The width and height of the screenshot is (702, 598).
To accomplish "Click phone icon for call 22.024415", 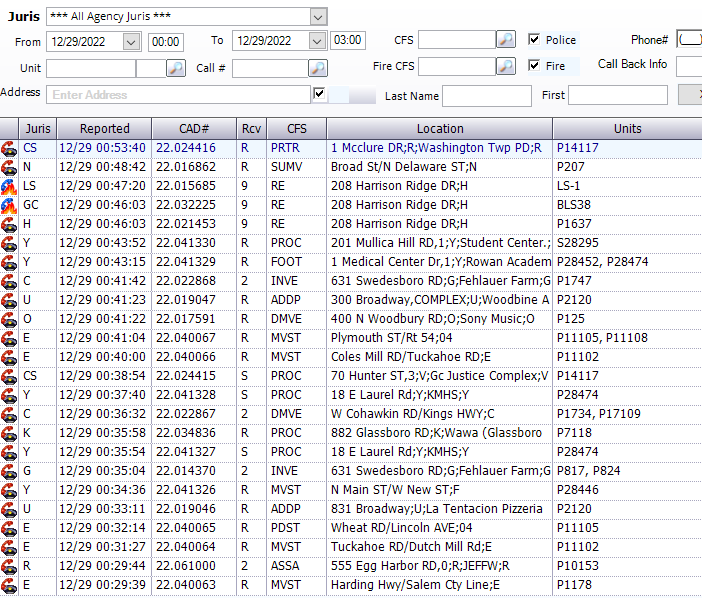I will click(9, 376).
